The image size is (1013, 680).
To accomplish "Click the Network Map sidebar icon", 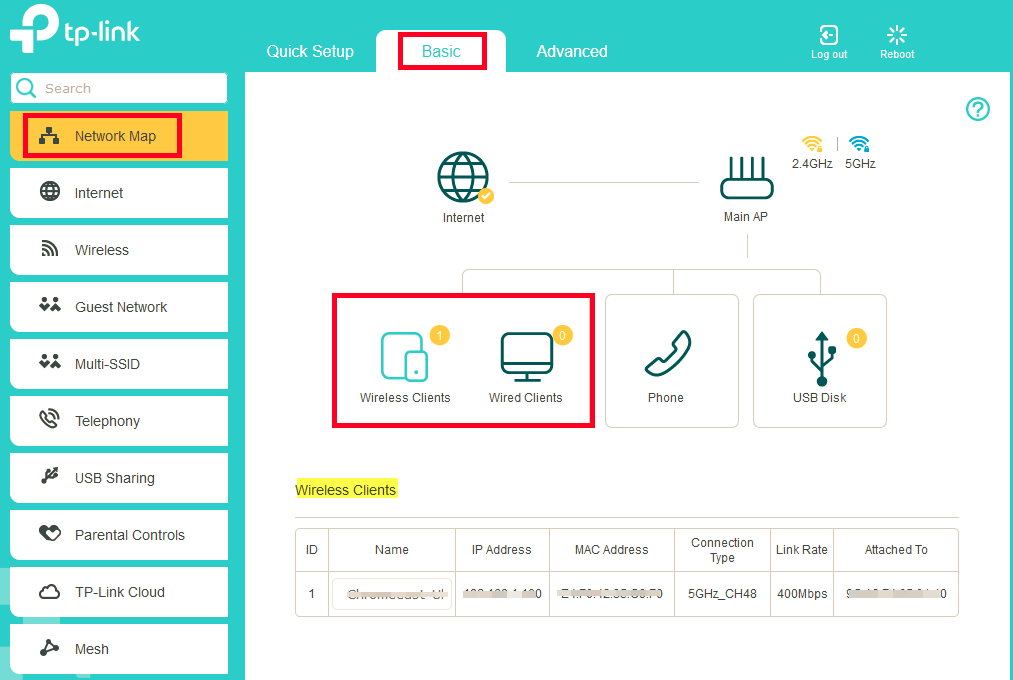I will [x=49, y=136].
